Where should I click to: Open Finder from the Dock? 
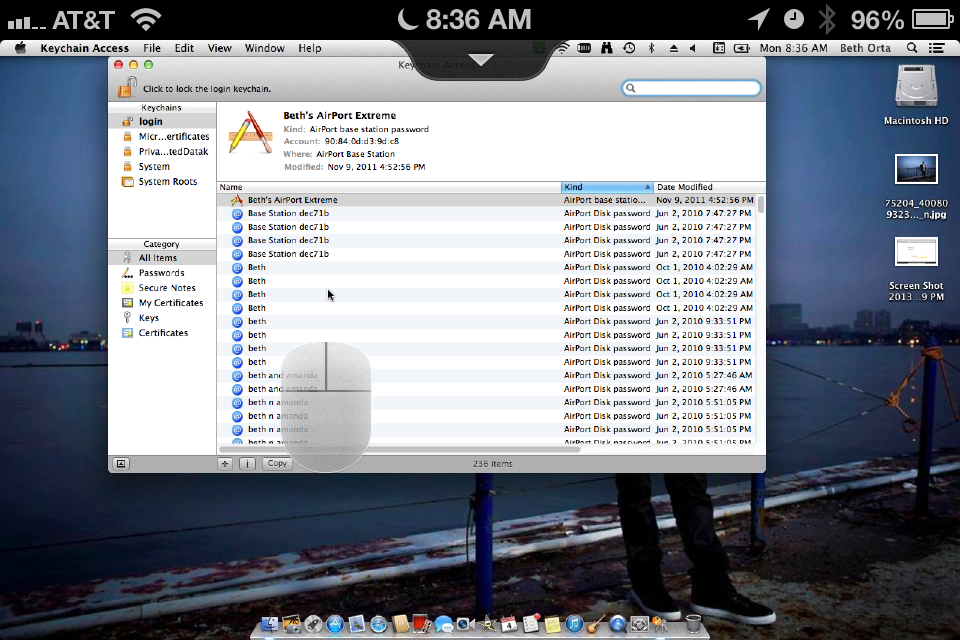click(270, 623)
